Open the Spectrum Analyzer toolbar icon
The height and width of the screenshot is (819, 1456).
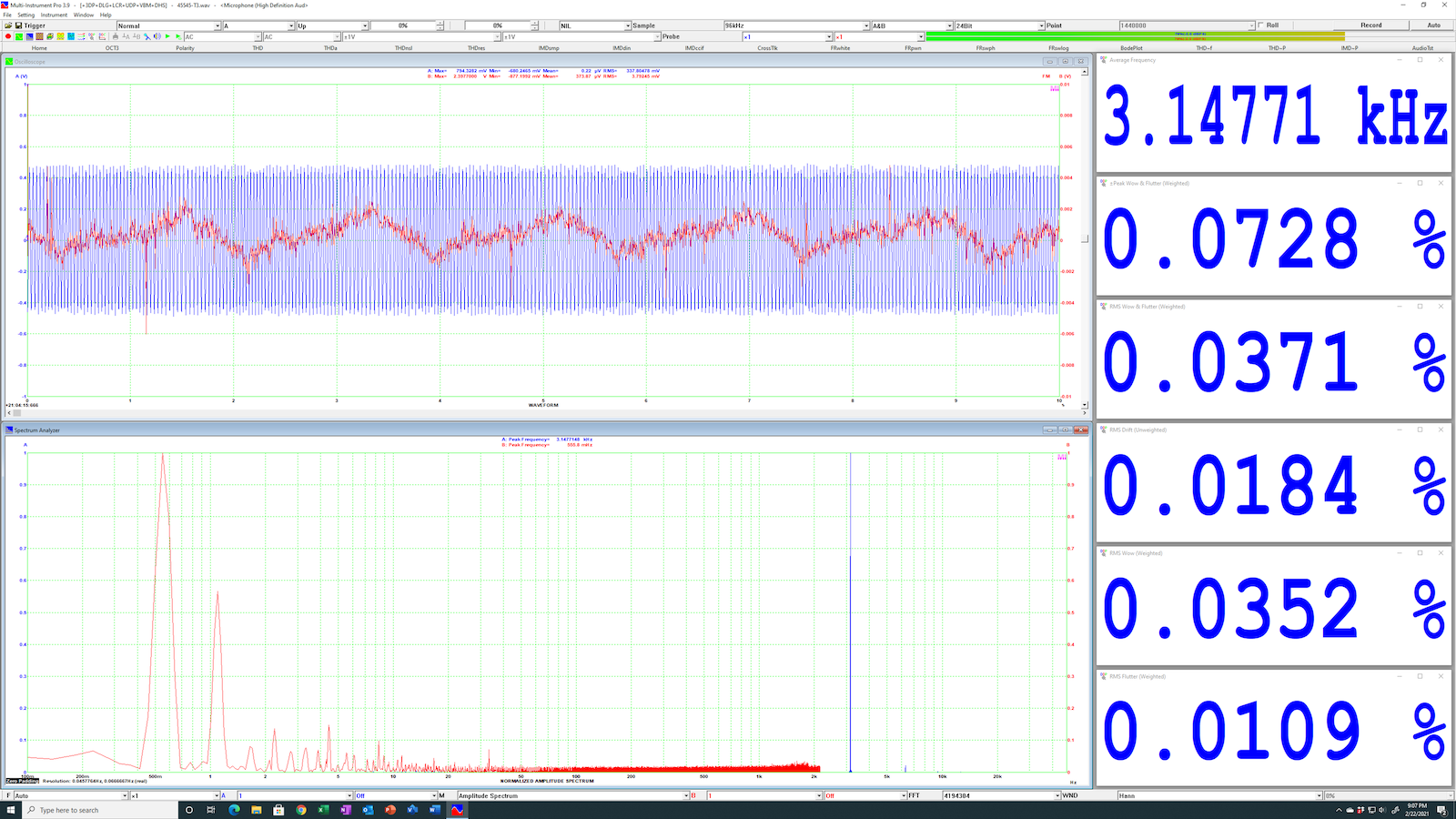coord(29,36)
